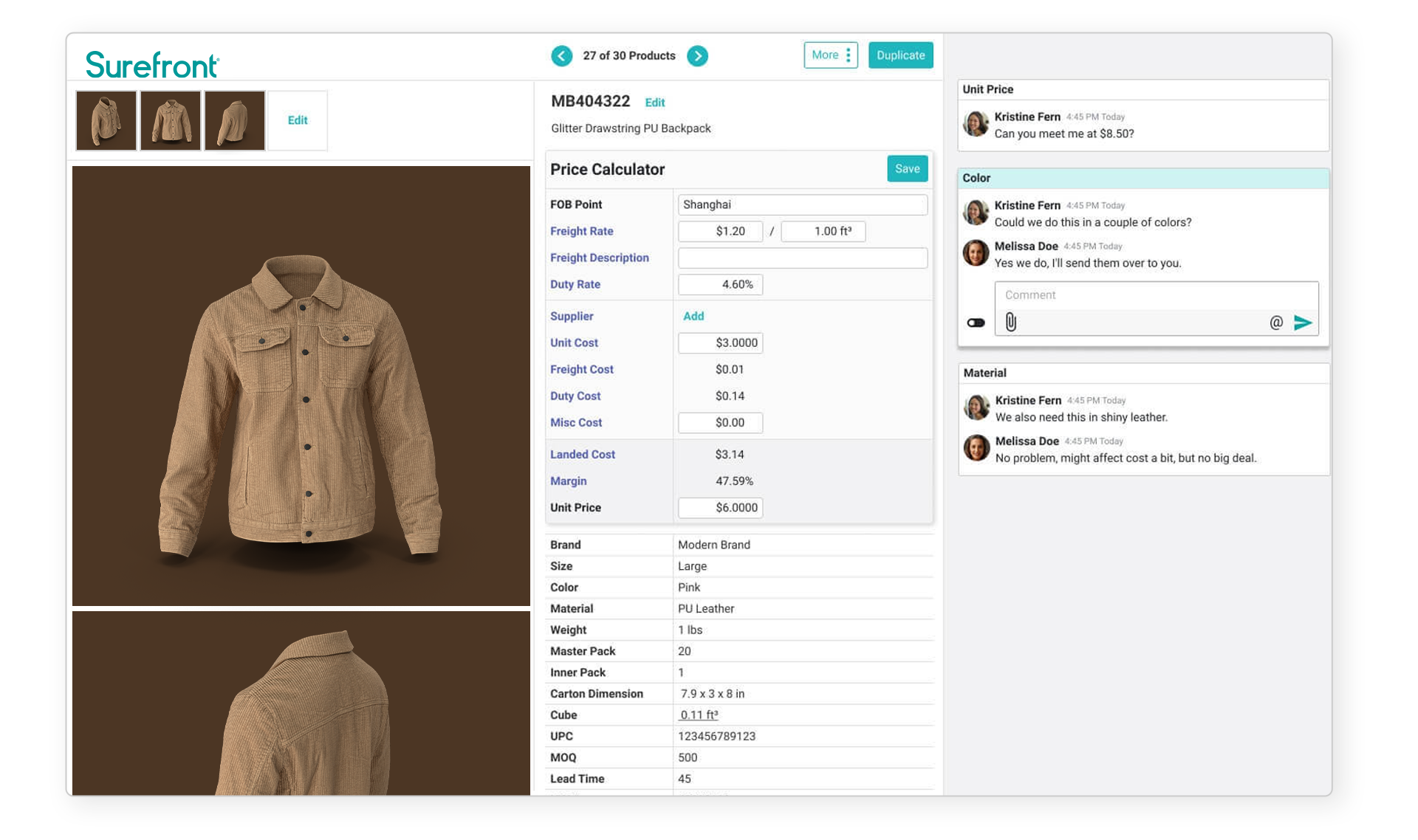Click Melissa Doe avatar in Color thread
This screenshot has height=840, width=1418.
[x=976, y=253]
